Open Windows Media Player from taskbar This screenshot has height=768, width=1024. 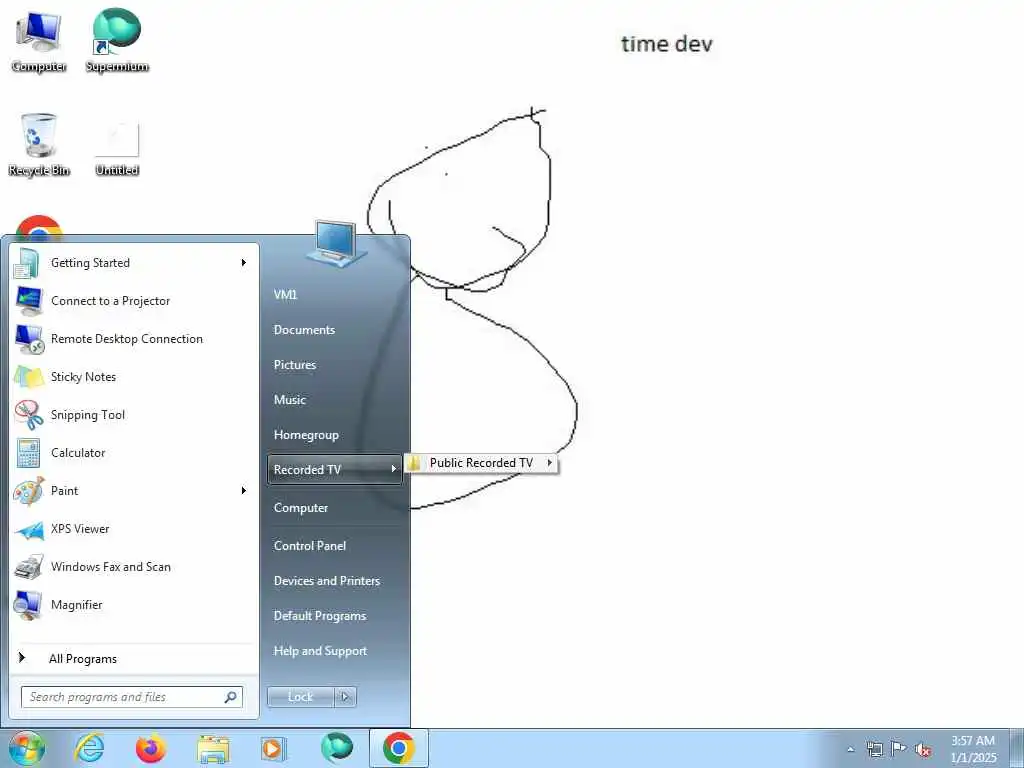[x=273, y=748]
